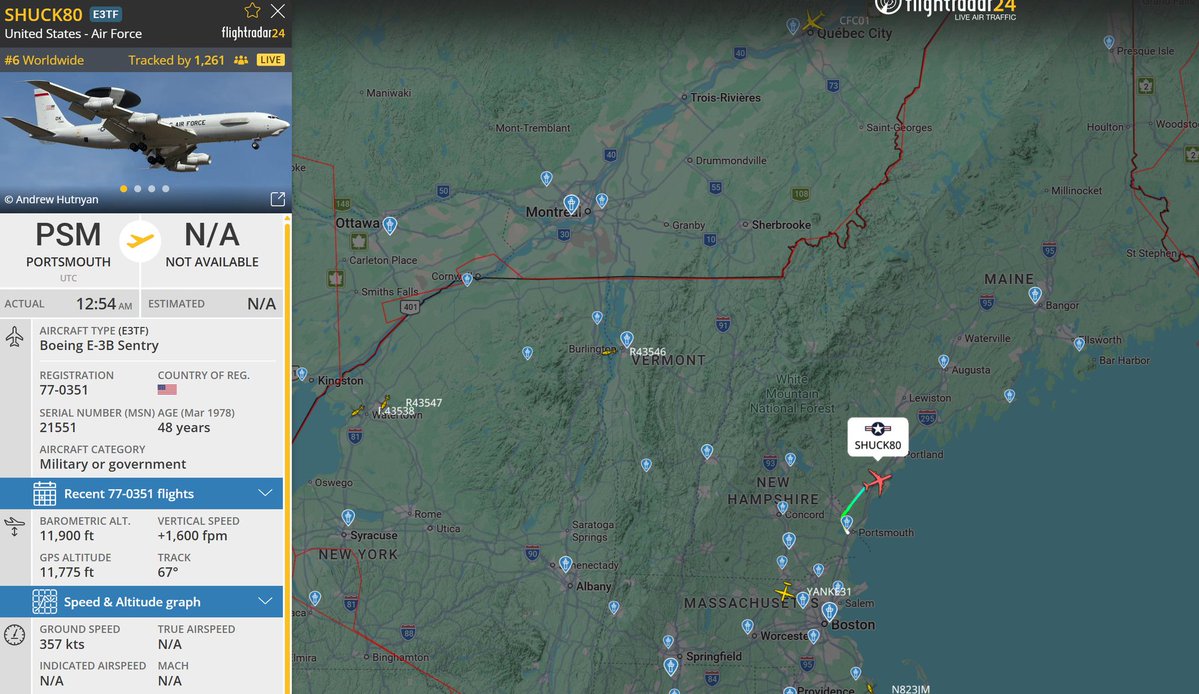Click the serial number 21551
The image size is (1199, 694).
(58, 427)
